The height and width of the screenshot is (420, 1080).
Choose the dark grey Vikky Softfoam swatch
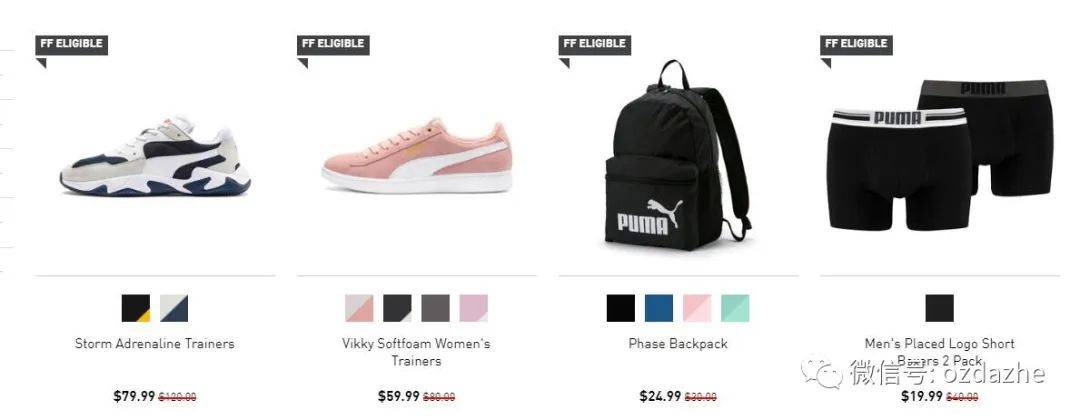click(435, 308)
